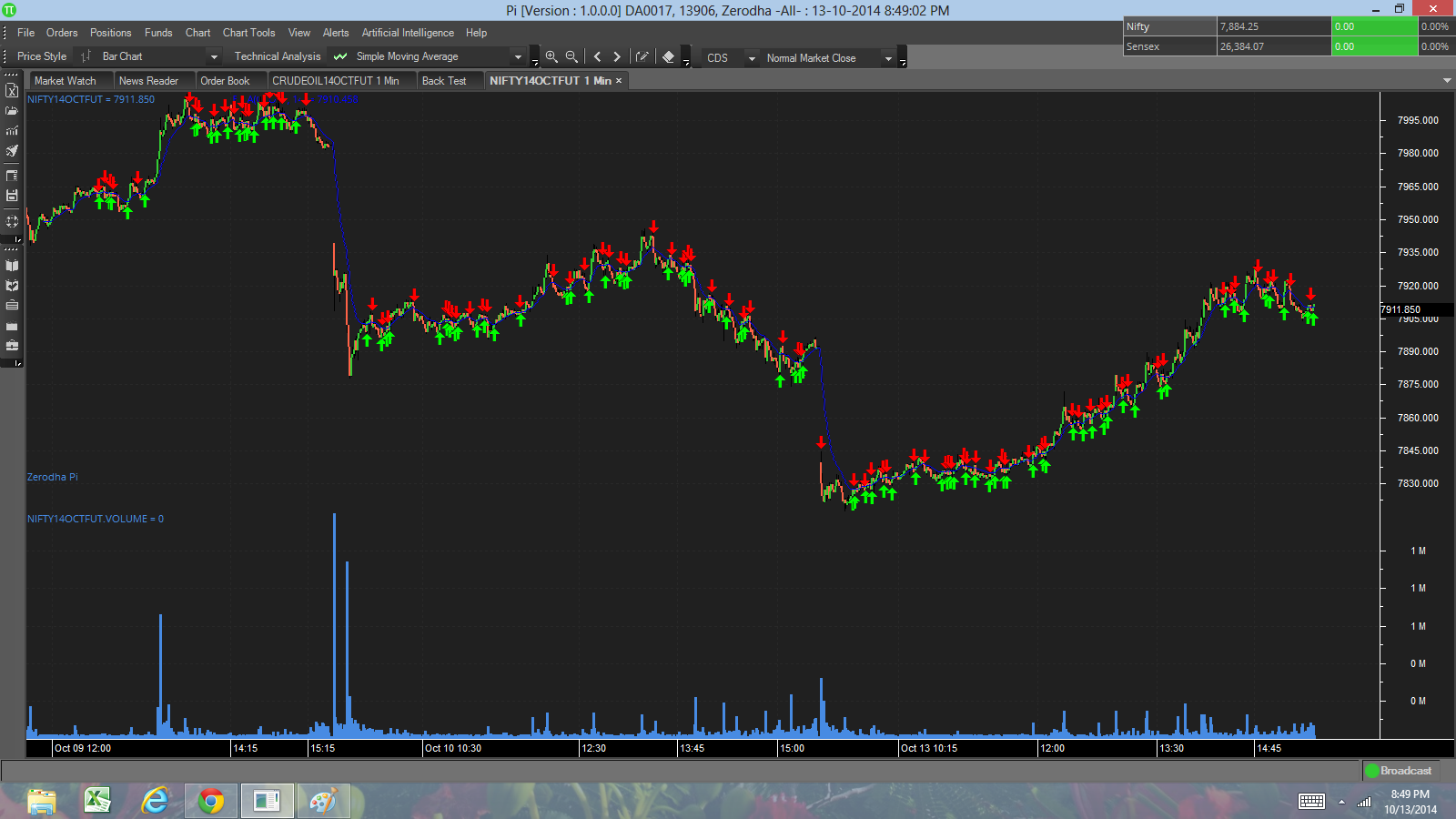Open the on-screen keyboard tray icon
The height and width of the screenshot is (819, 1456).
click(x=1311, y=802)
